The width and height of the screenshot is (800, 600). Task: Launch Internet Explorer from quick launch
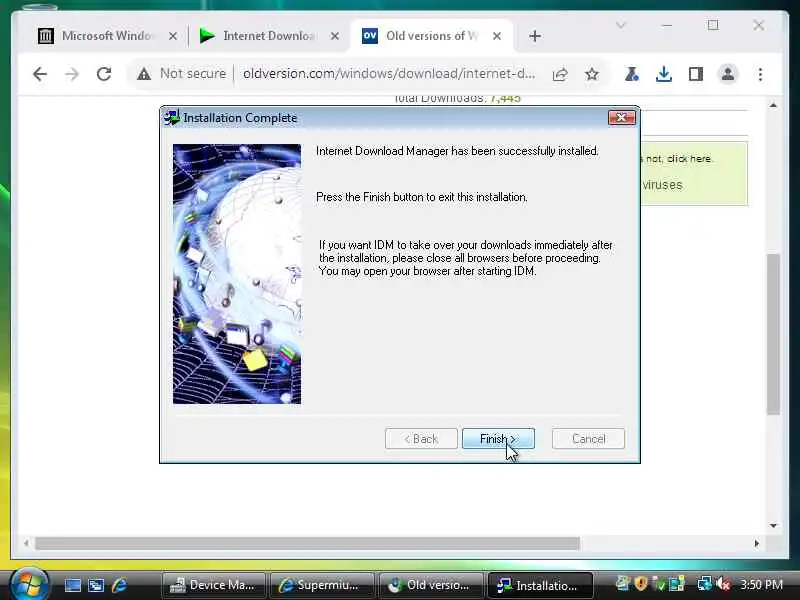(x=119, y=585)
